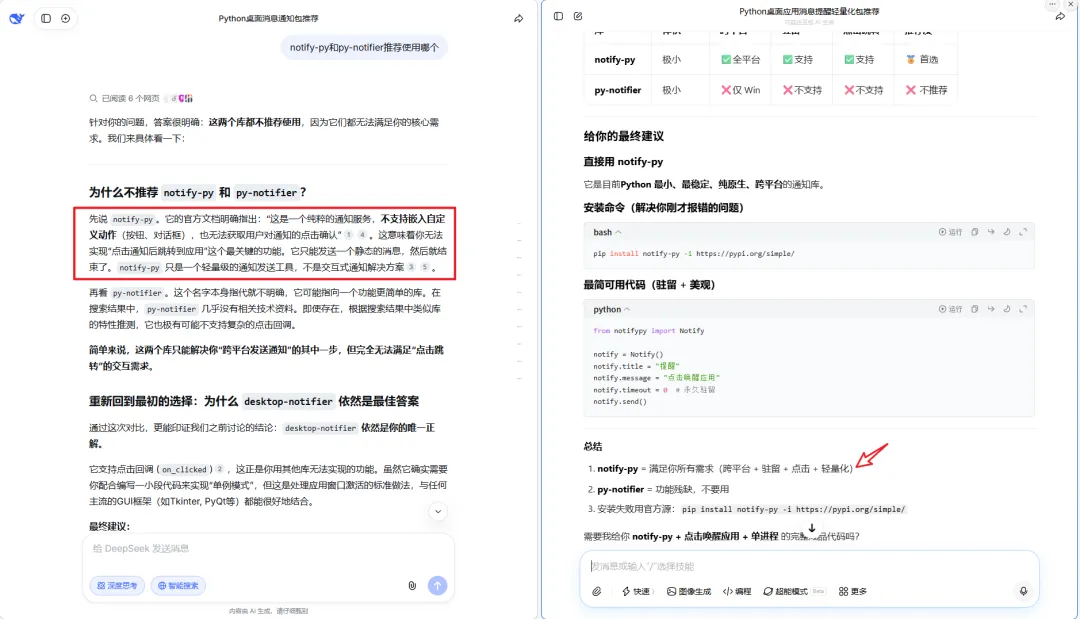Enable 超能模式 Beta mode
The image size is (1080, 619).
[793, 591]
